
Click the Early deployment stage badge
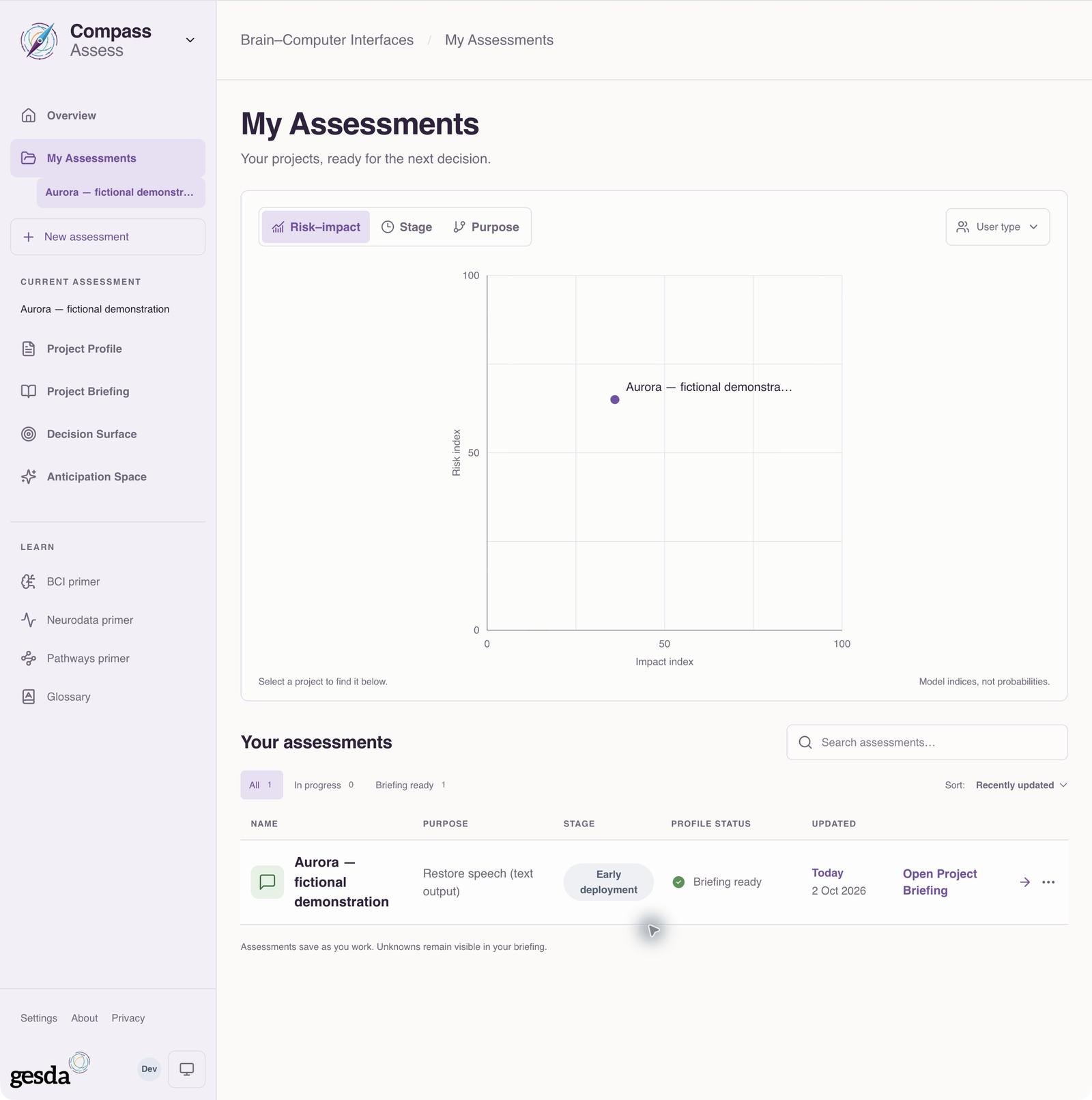[609, 882]
